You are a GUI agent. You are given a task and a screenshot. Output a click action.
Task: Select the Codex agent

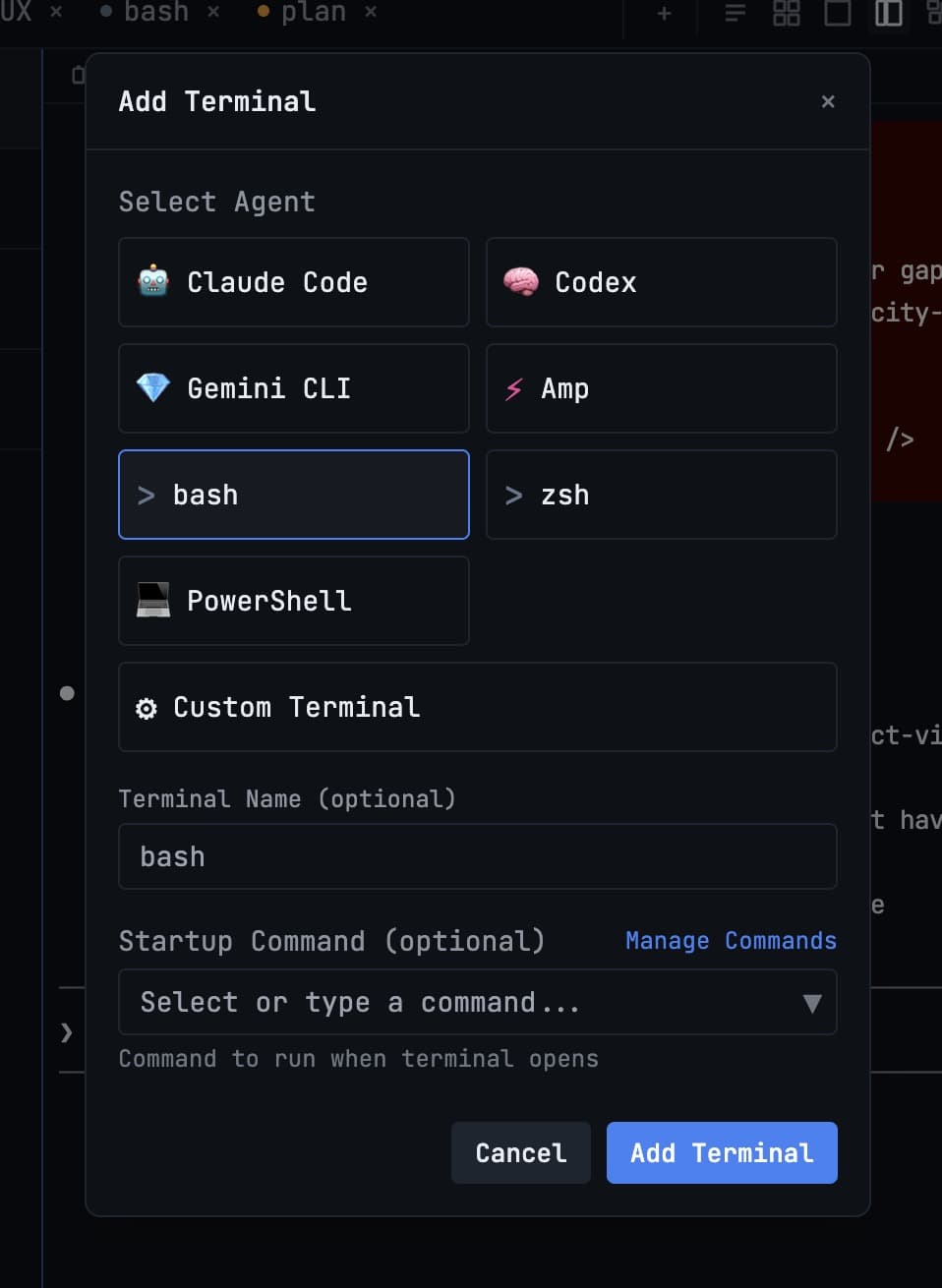661,282
